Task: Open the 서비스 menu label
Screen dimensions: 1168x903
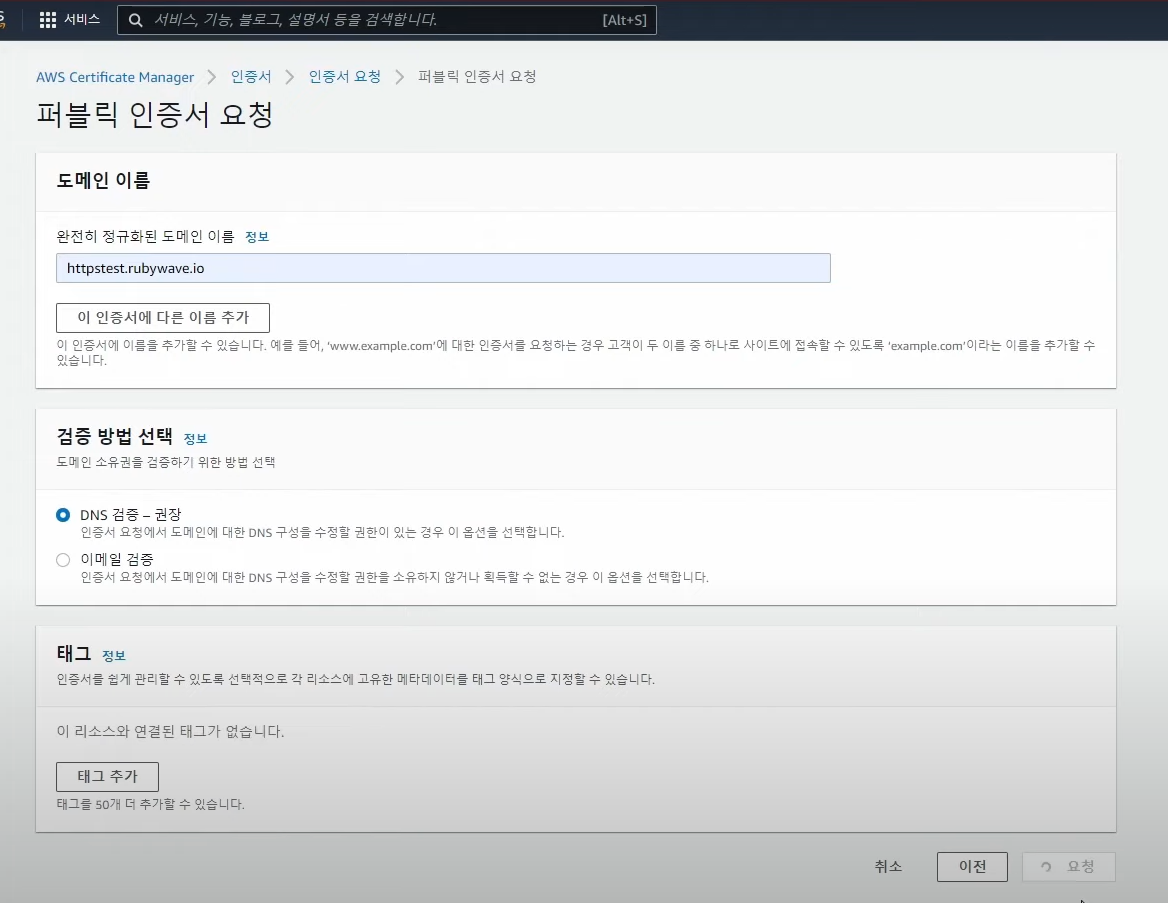Action: (82, 19)
